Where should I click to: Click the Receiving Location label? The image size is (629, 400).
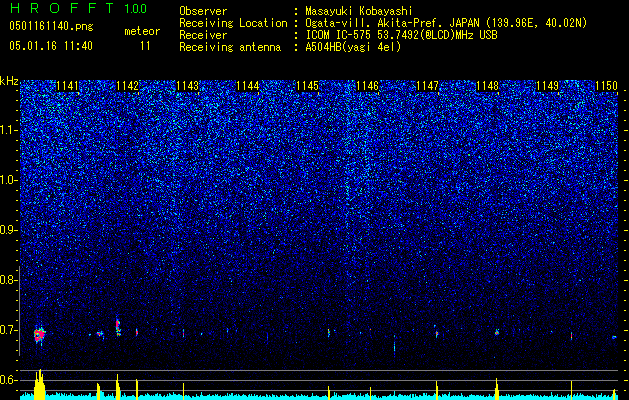pyautogui.click(x=233, y=23)
